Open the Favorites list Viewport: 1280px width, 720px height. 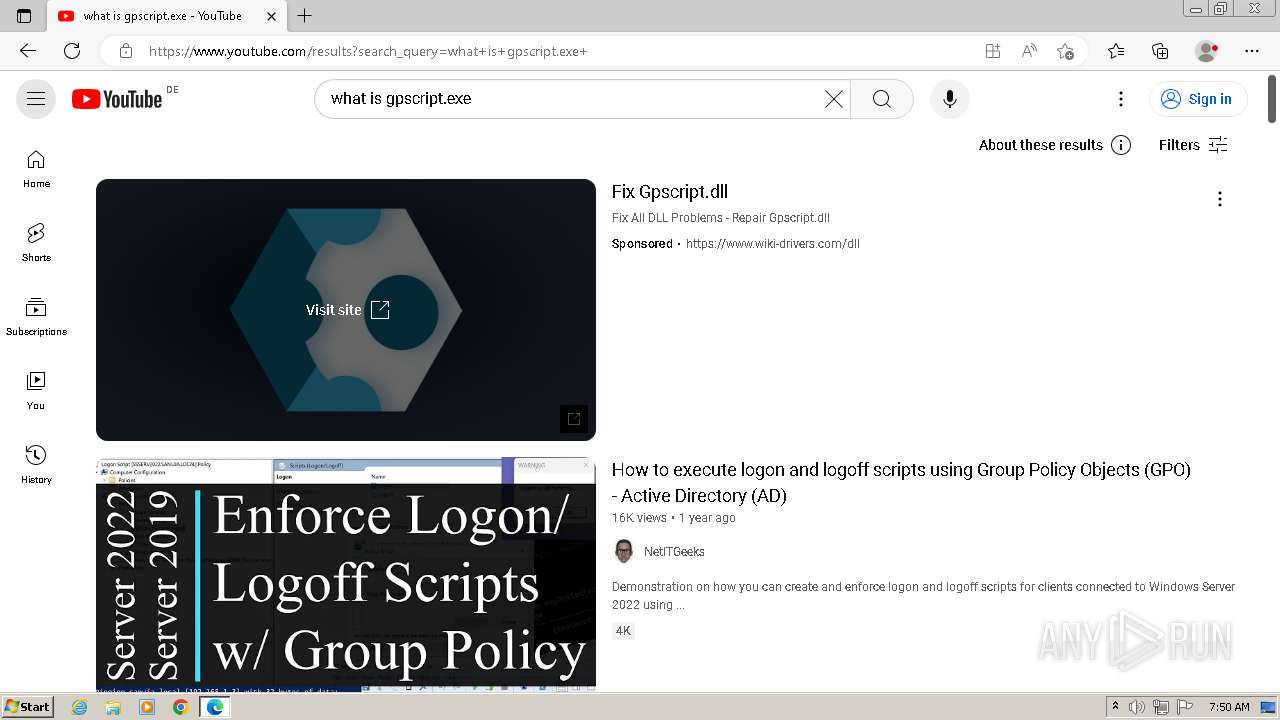click(1116, 51)
